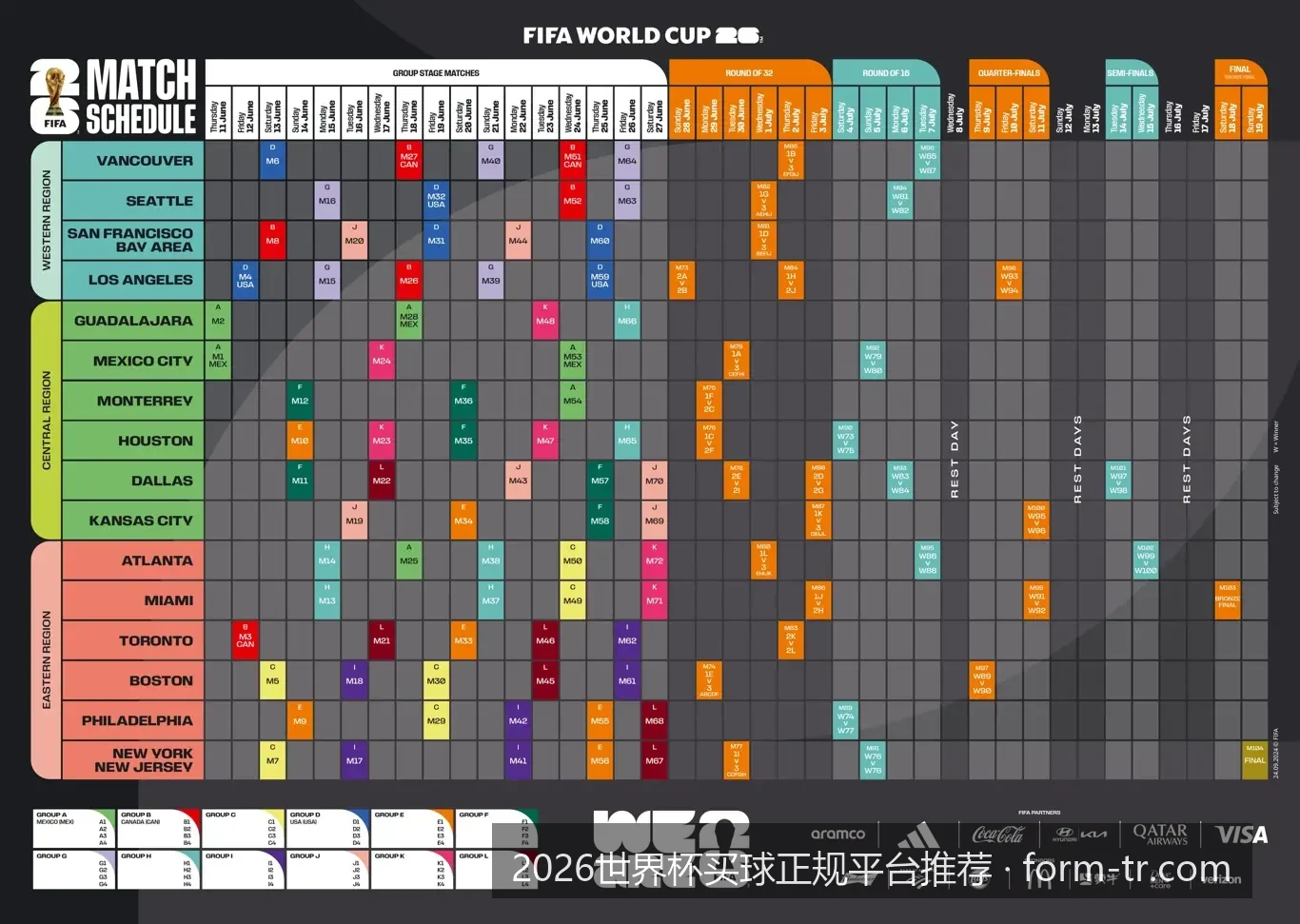Viewport: 1300px width, 924px height.
Task: Click the M103 Bronze Final match cell
Action: tap(1228, 600)
